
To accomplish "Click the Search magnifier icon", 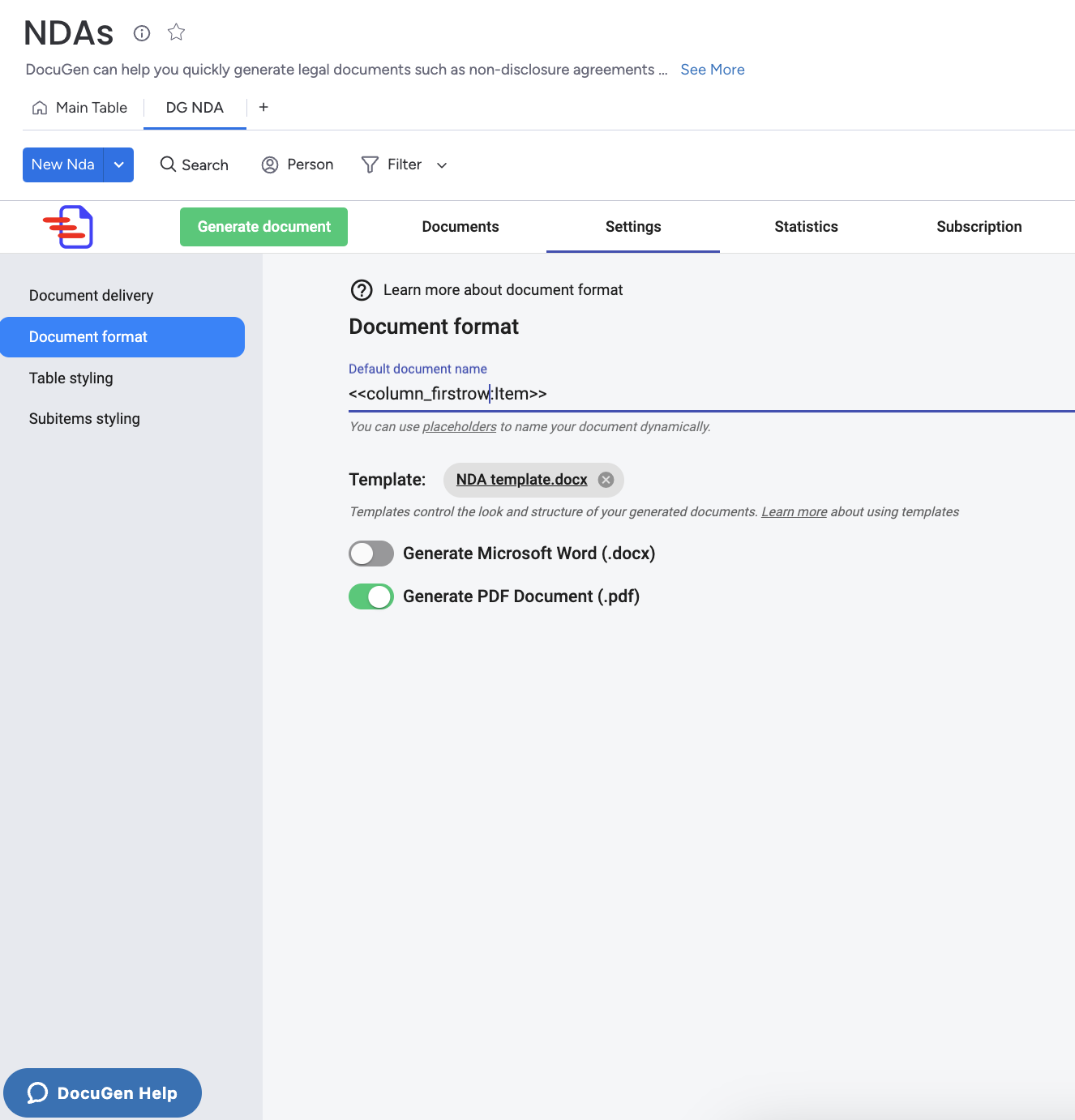I will [x=168, y=165].
